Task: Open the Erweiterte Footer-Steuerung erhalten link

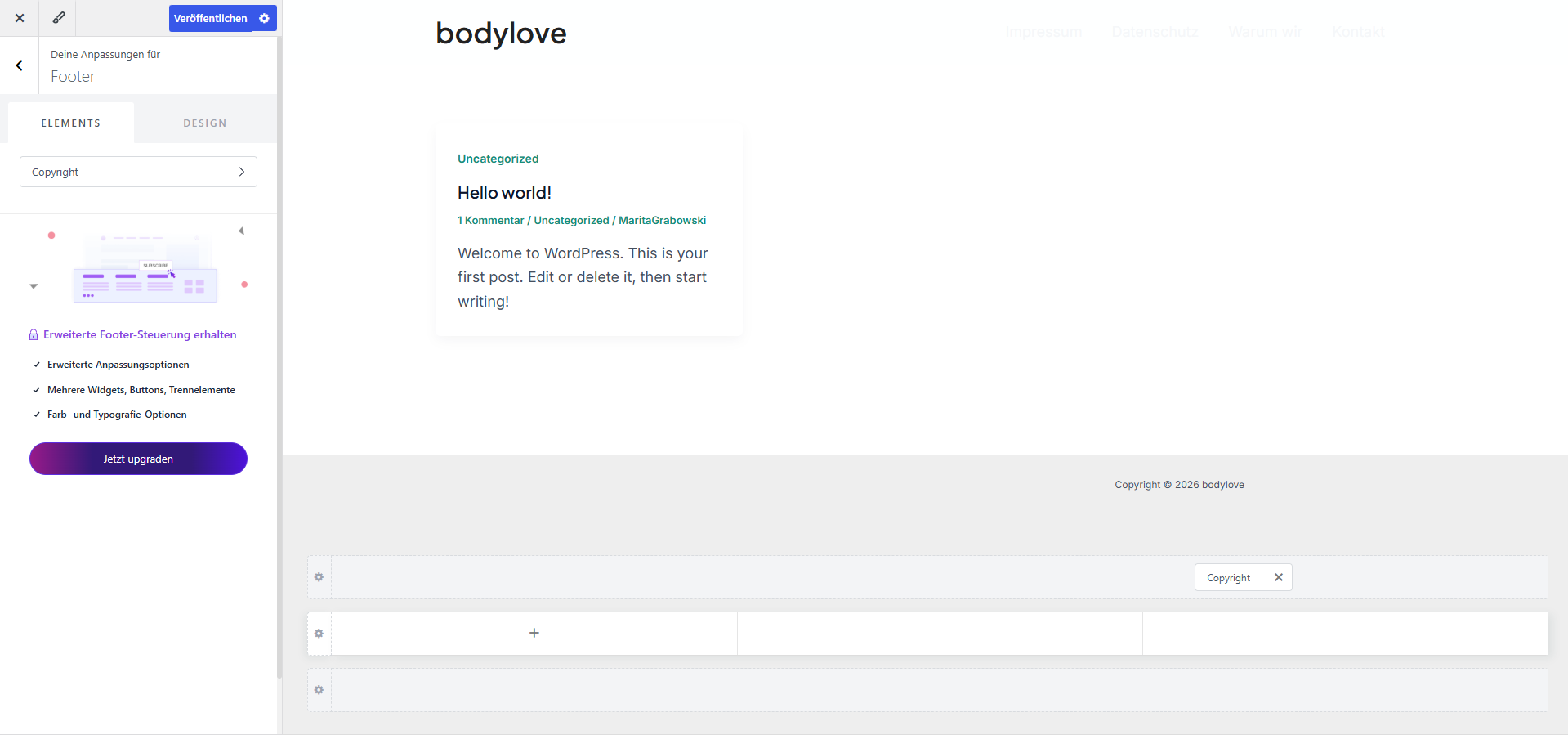Action: pos(140,334)
